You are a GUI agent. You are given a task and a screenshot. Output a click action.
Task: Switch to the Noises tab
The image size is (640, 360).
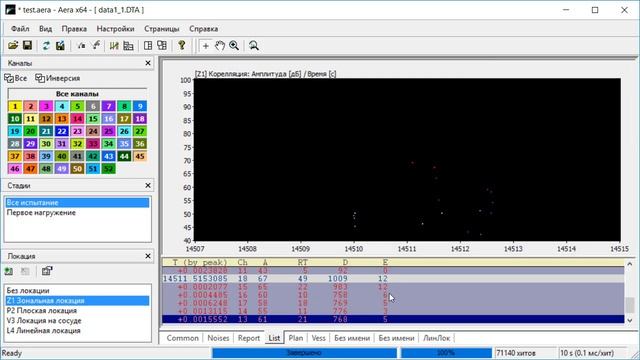coord(218,338)
